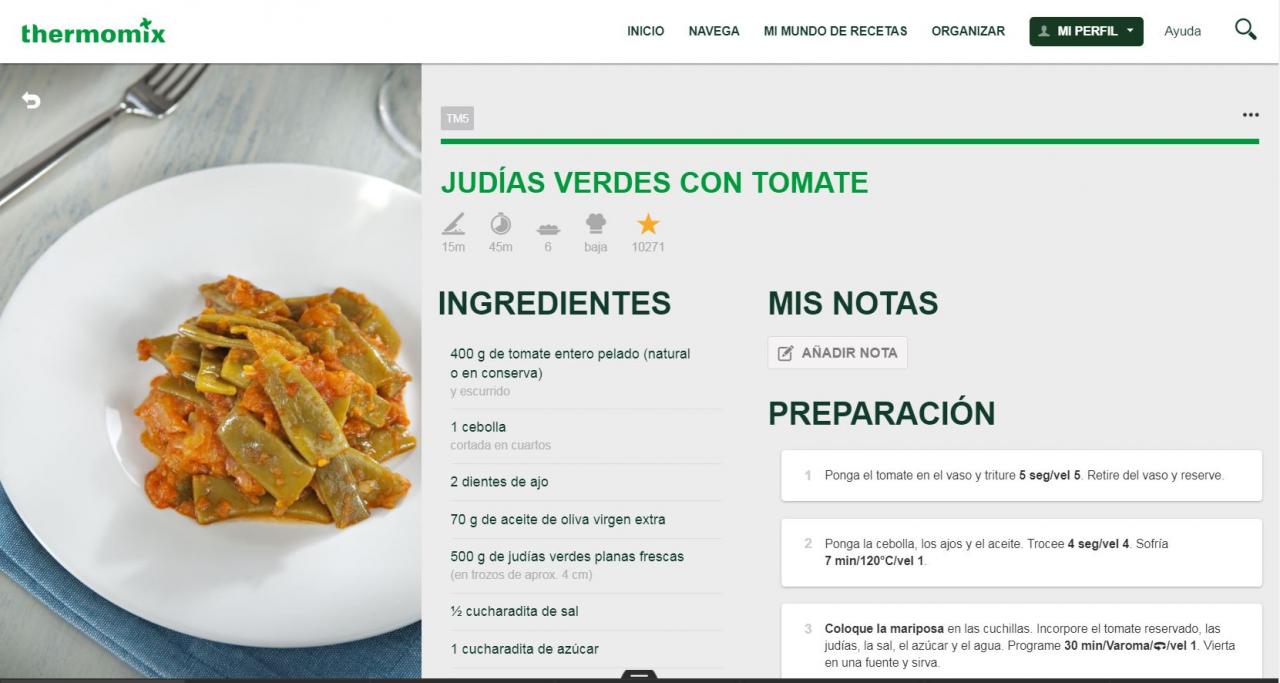
Task: Click the TM5 device badge
Action: pyautogui.click(x=457, y=119)
